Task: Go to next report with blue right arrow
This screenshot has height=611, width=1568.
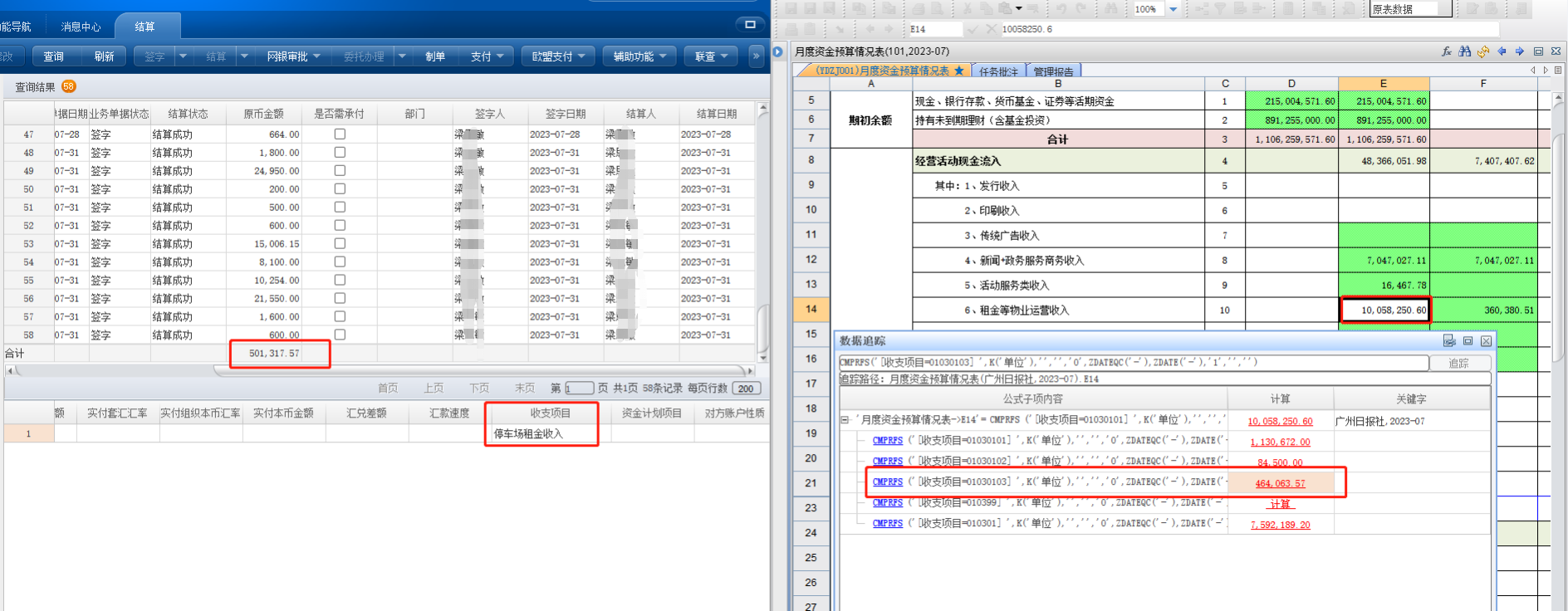Action: [1520, 51]
